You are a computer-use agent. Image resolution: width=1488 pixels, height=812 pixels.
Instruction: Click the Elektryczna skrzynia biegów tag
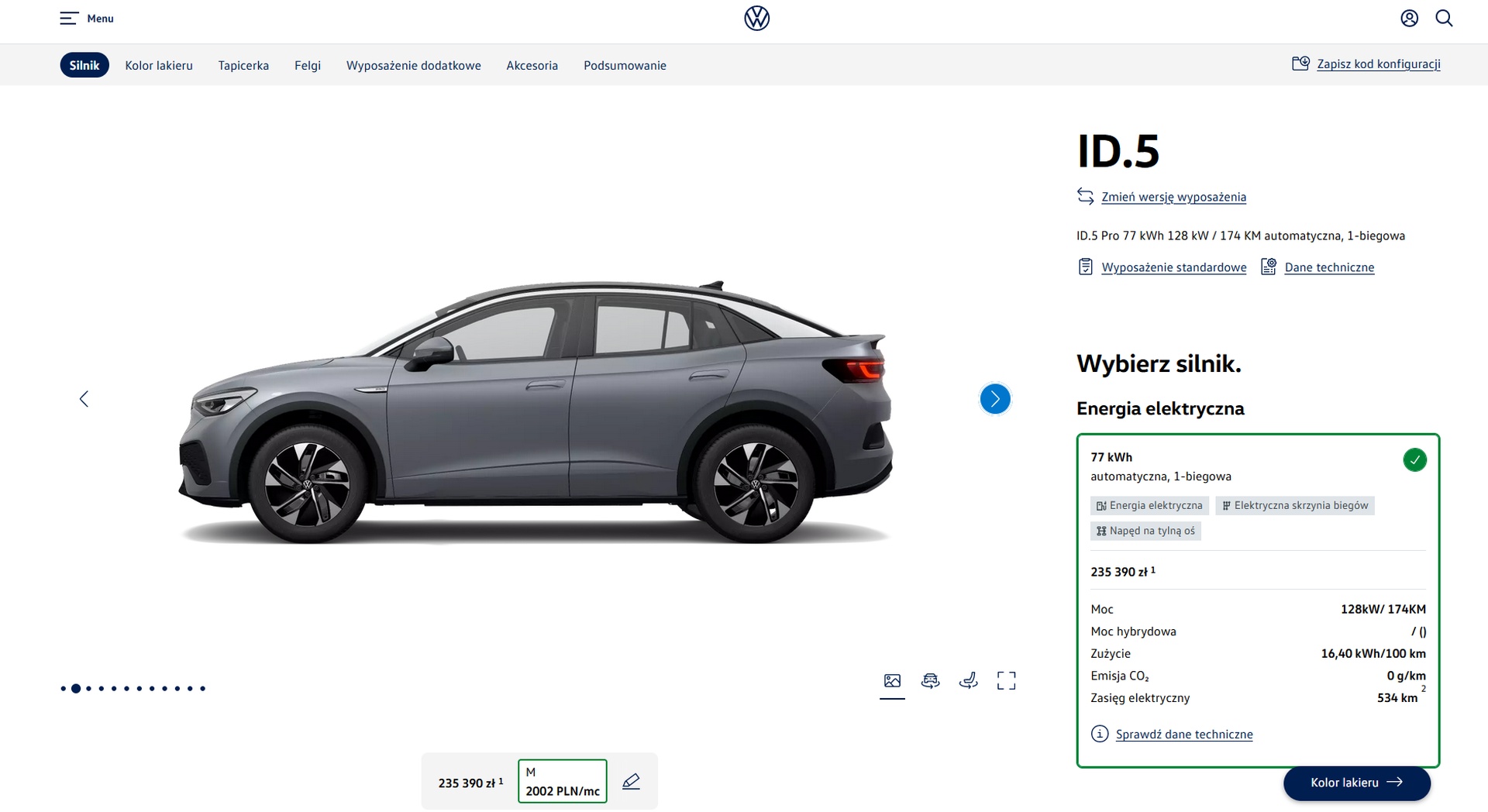(x=1295, y=506)
